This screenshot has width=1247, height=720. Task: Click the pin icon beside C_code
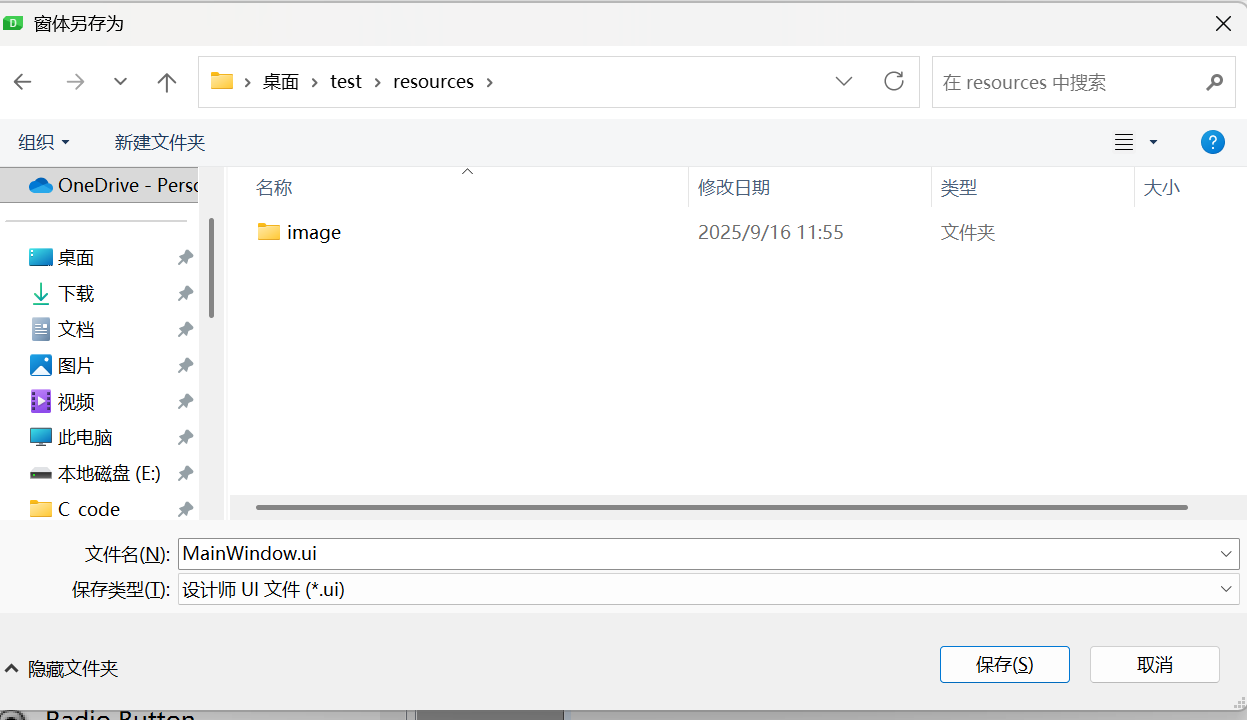tap(185, 510)
